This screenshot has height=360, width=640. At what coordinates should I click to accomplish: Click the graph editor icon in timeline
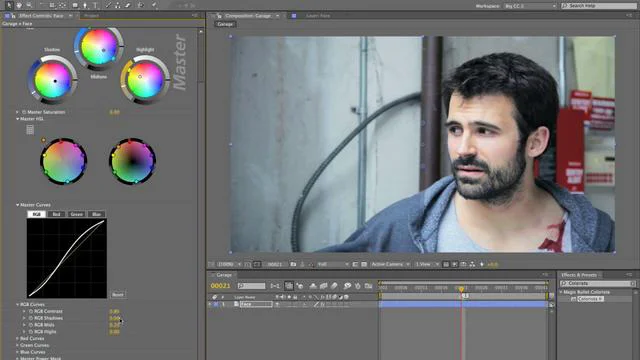point(368,286)
